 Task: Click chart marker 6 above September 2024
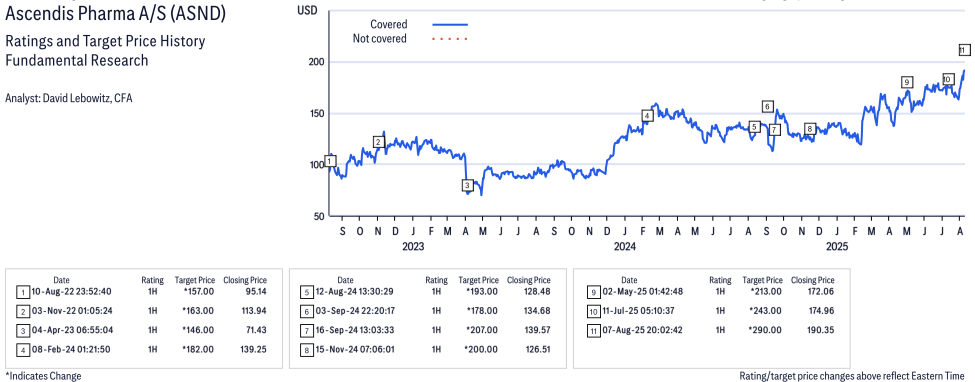pos(768,106)
